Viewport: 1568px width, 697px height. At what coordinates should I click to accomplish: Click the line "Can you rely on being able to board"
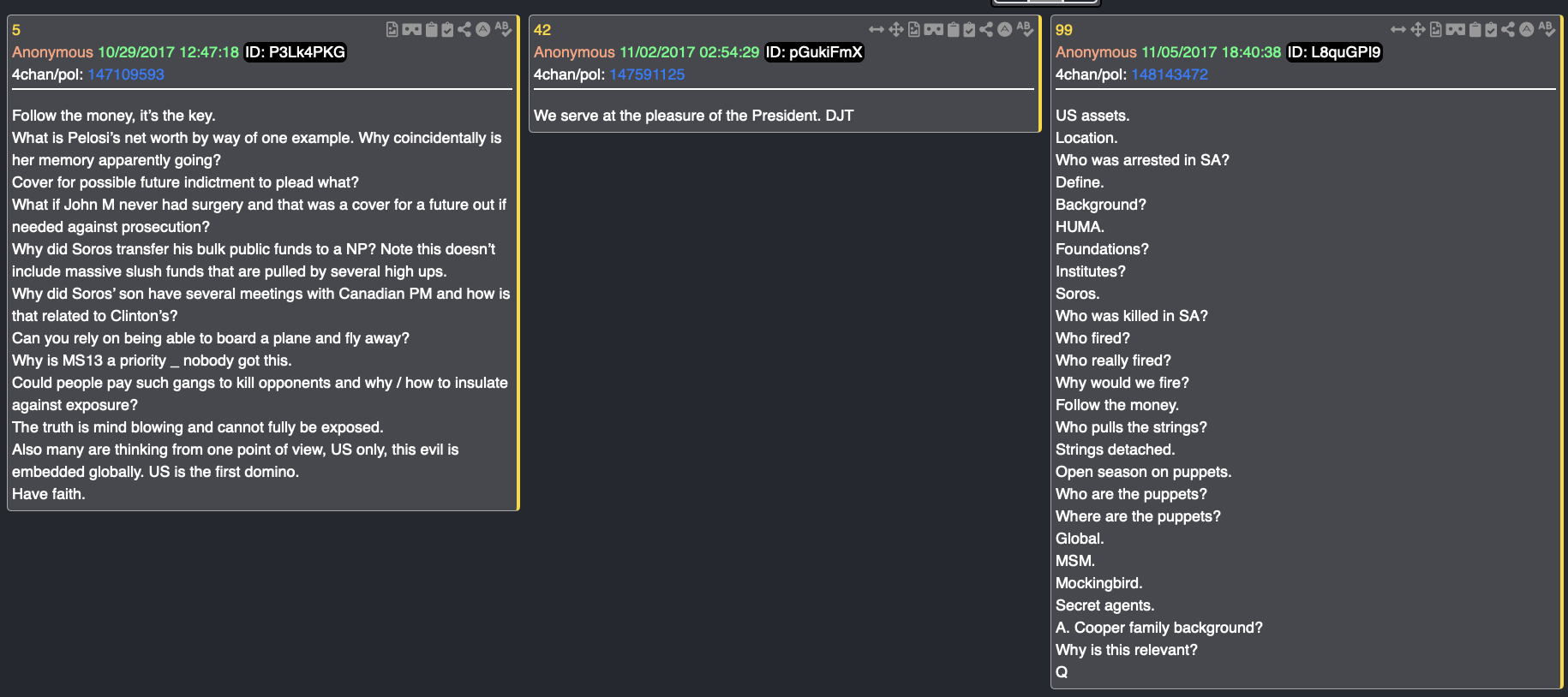tap(211, 338)
